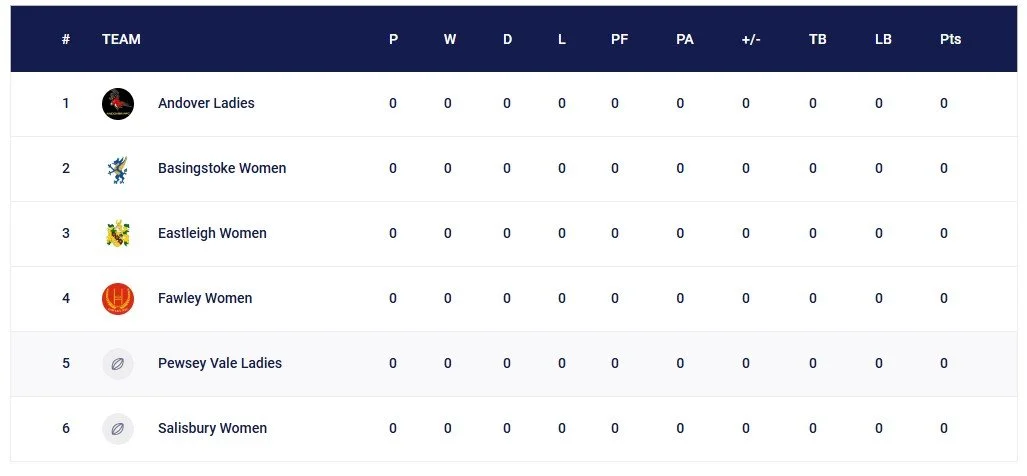Screen dimensions: 1027x476
Task: Click the # position column header
Action: [66, 39]
